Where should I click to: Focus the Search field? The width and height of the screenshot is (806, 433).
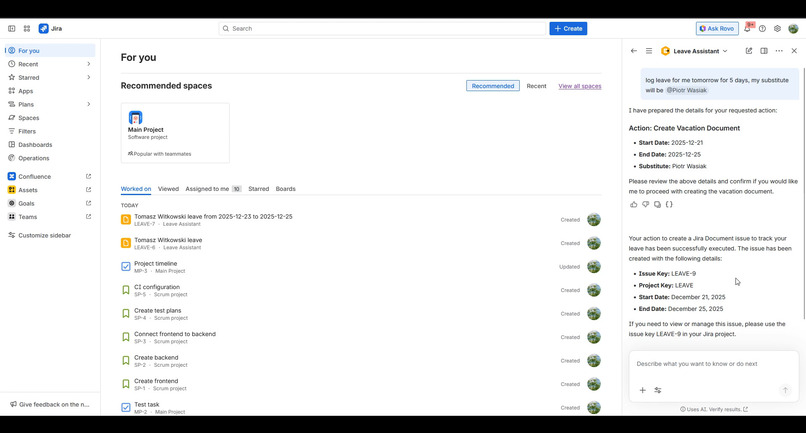point(382,29)
